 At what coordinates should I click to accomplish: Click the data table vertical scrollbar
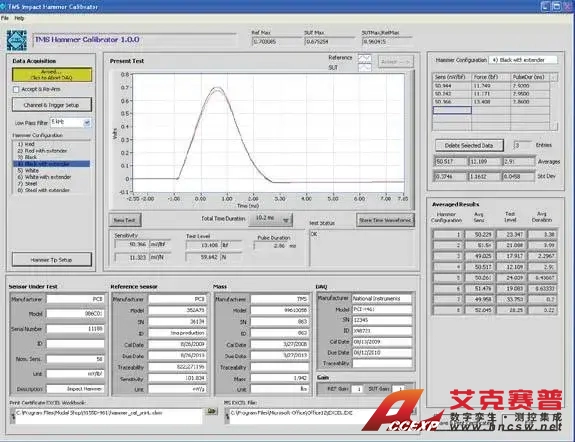click(554, 102)
